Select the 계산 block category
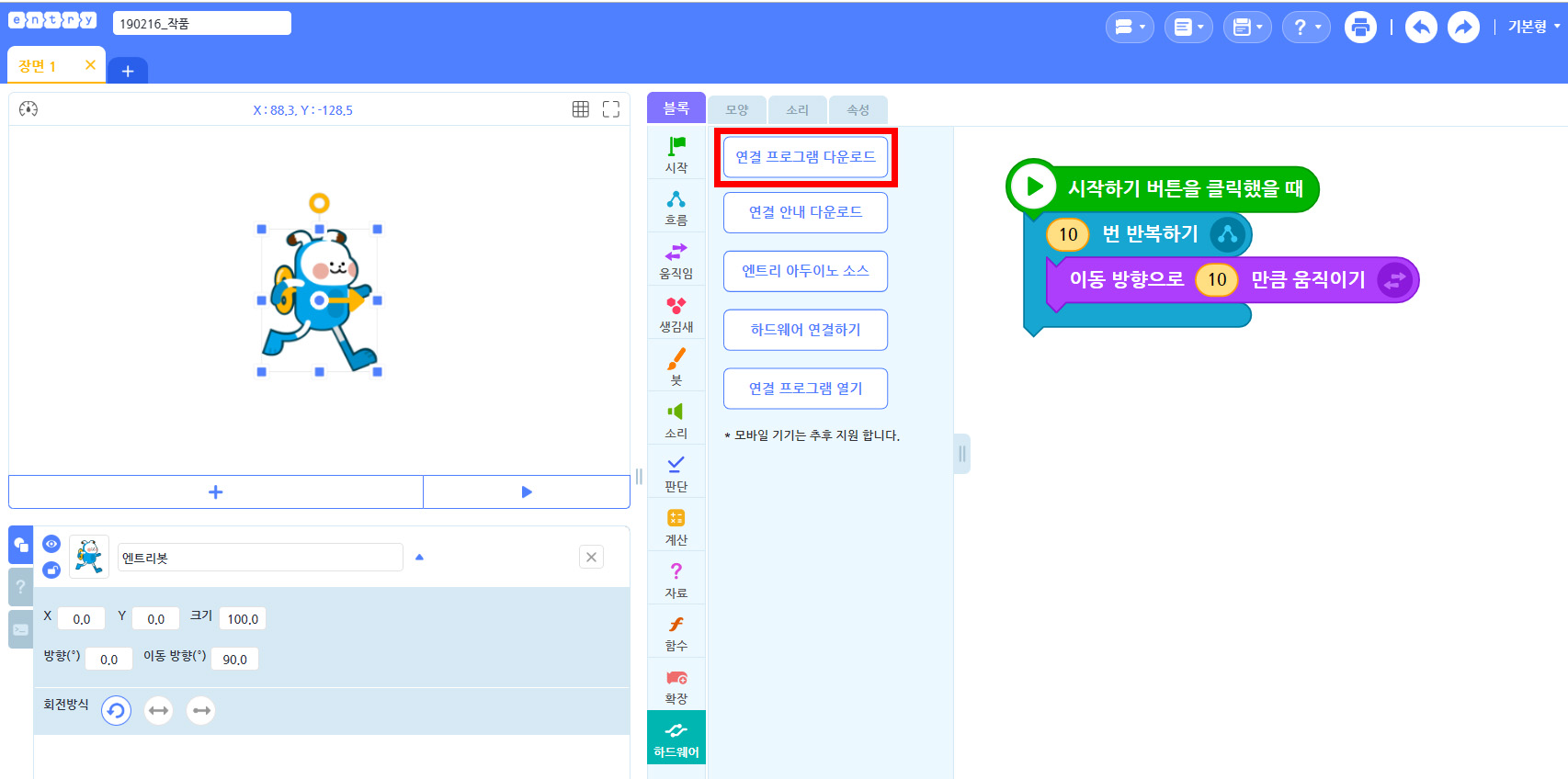This screenshot has height=779, width=1568. click(676, 527)
